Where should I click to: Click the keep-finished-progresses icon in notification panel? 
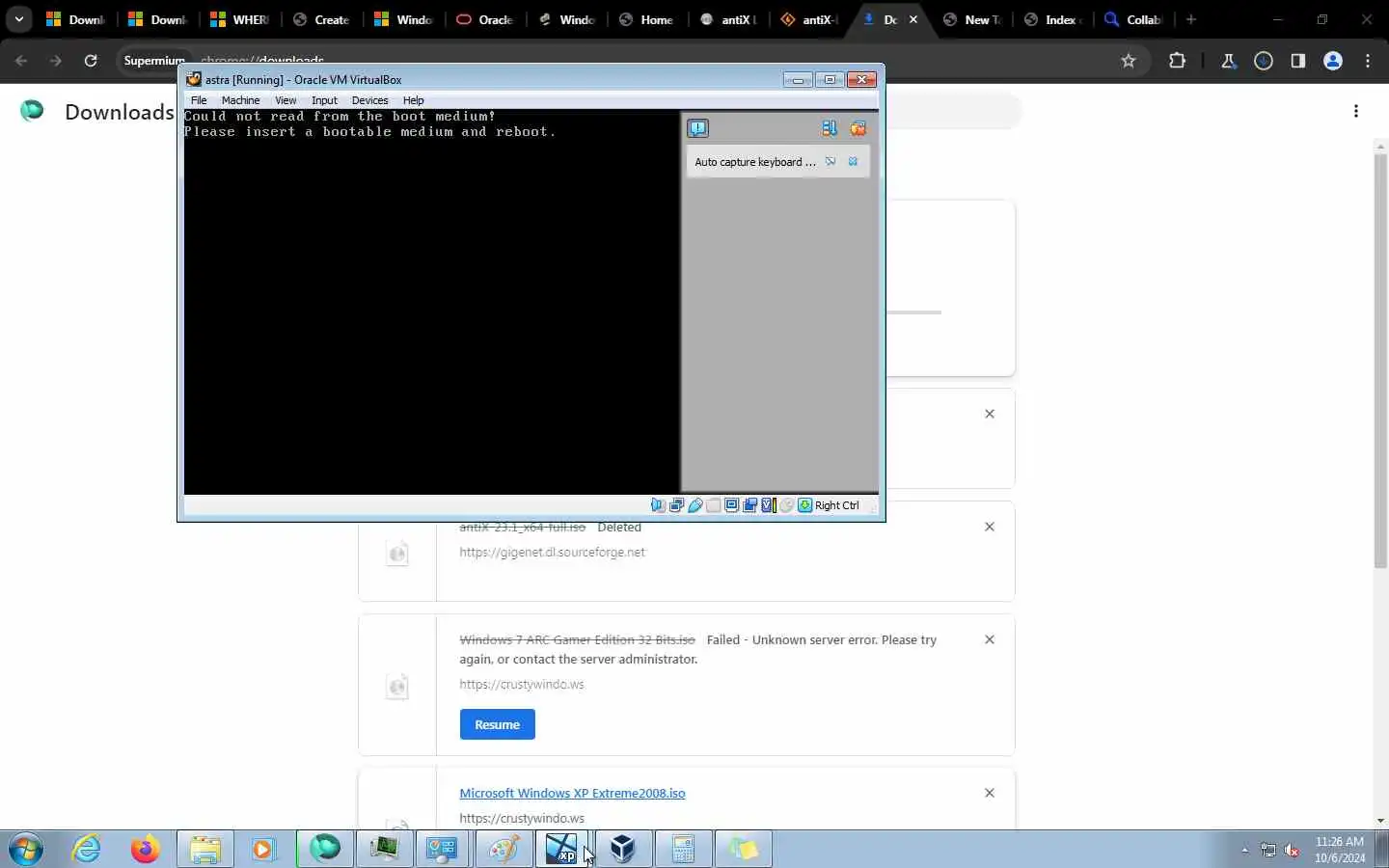click(x=830, y=128)
